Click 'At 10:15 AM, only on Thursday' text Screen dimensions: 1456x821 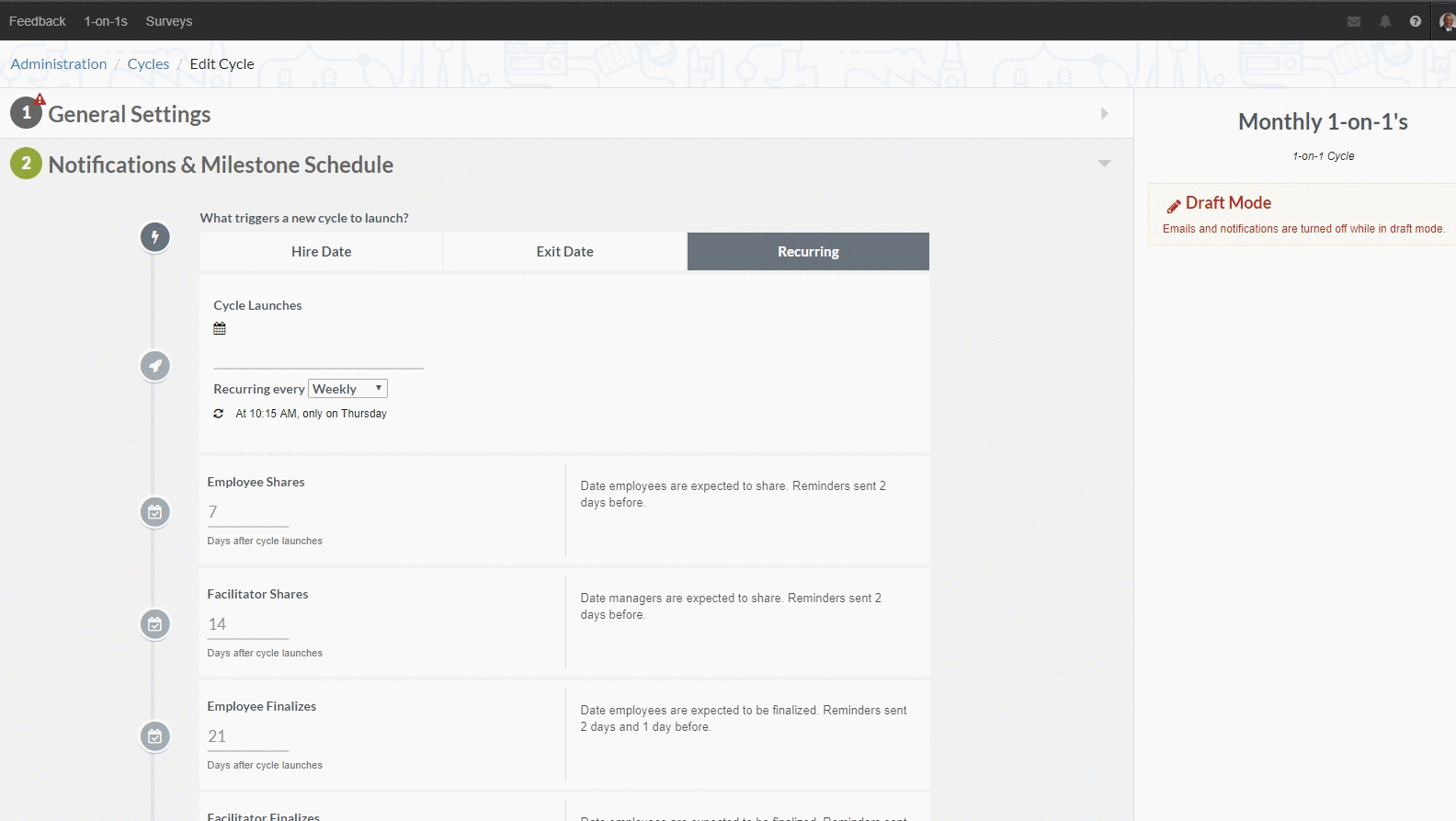pos(311,414)
